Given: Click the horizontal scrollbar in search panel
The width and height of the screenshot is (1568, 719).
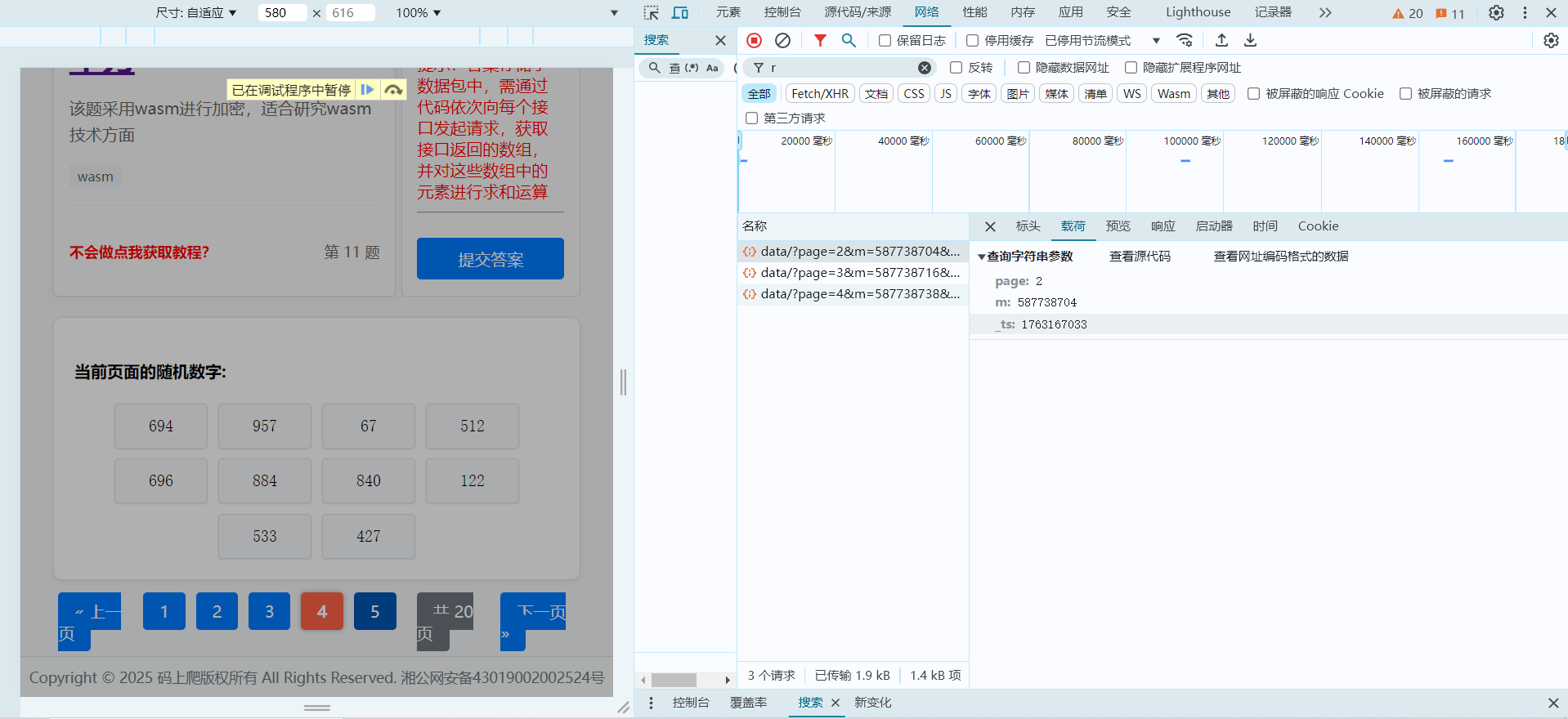Looking at the screenshot, I should pyautogui.click(x=674, y=680).
